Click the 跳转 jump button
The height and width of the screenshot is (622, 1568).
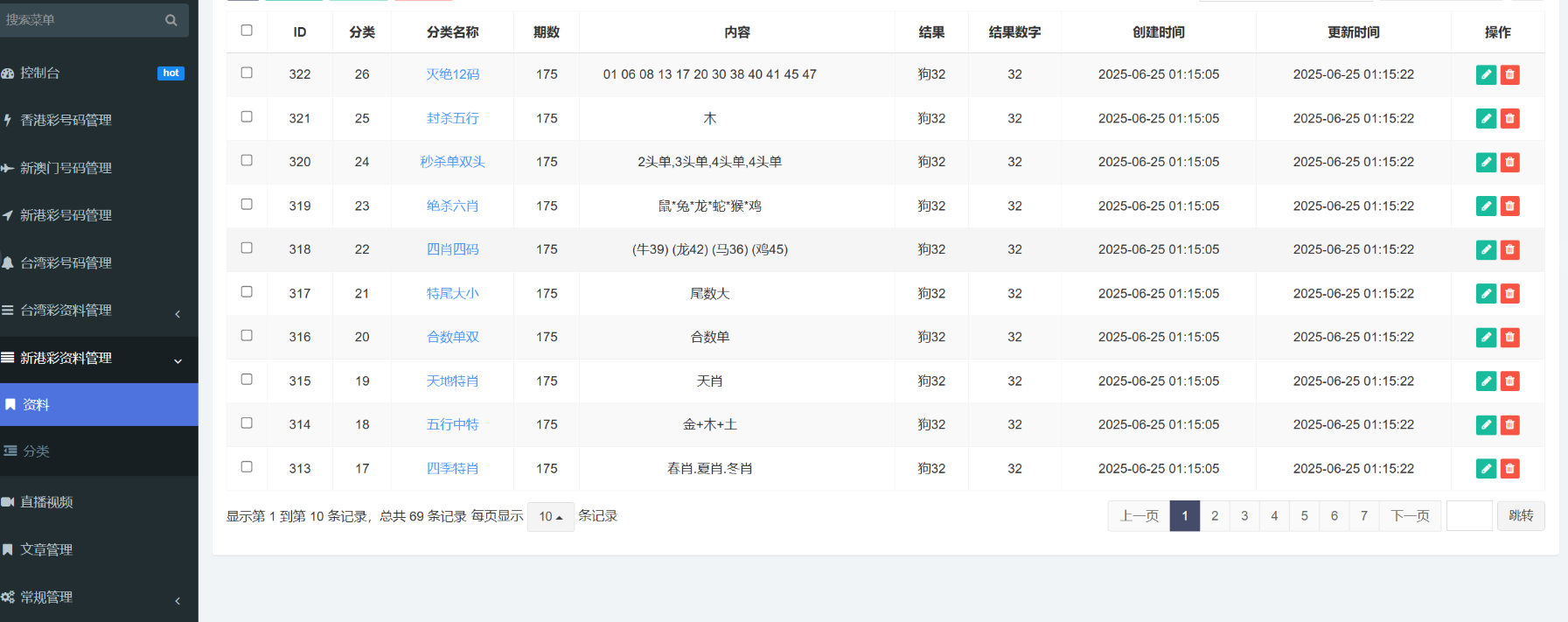click(1521, 516)
